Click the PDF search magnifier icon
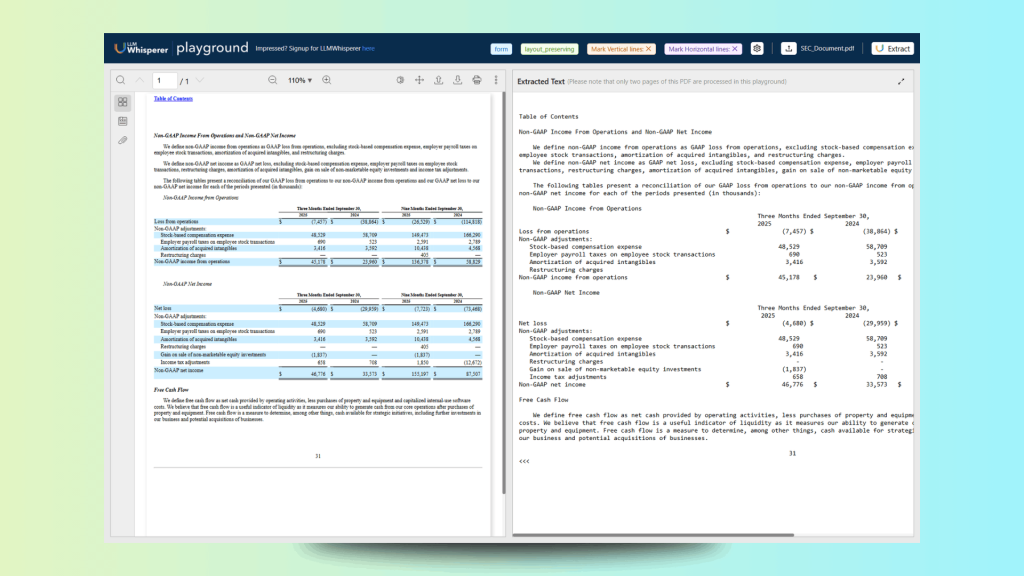The height and width of the screenshot is (576, 1024). (x=120, y=80)
